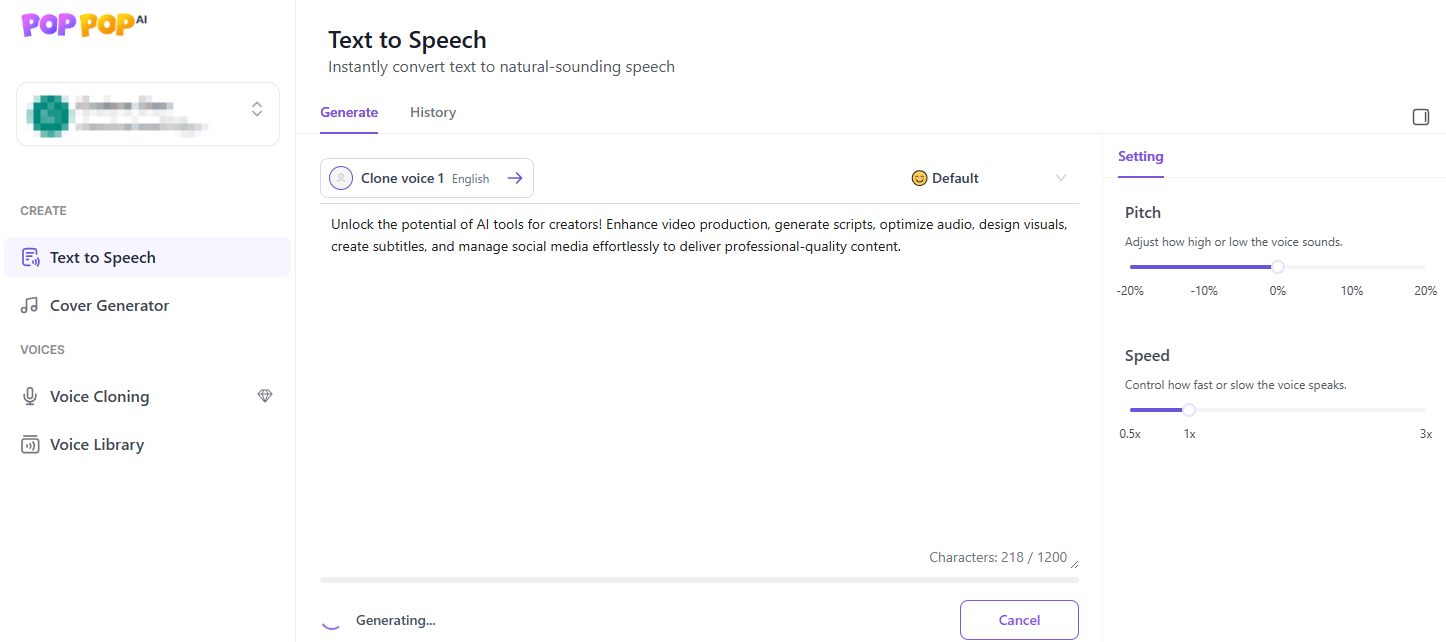Open the Setting tab in right panel
The width and height of the screenshot is (1446, 642).
[x=1140, y=156]
